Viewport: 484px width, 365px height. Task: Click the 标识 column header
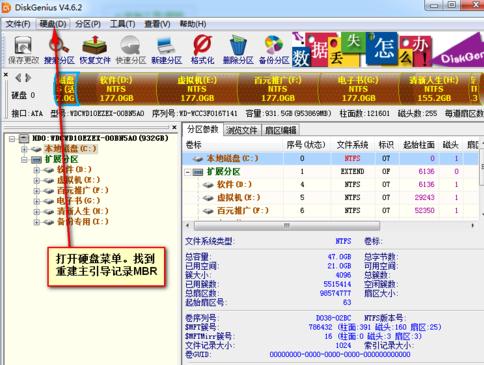point(386,145)
